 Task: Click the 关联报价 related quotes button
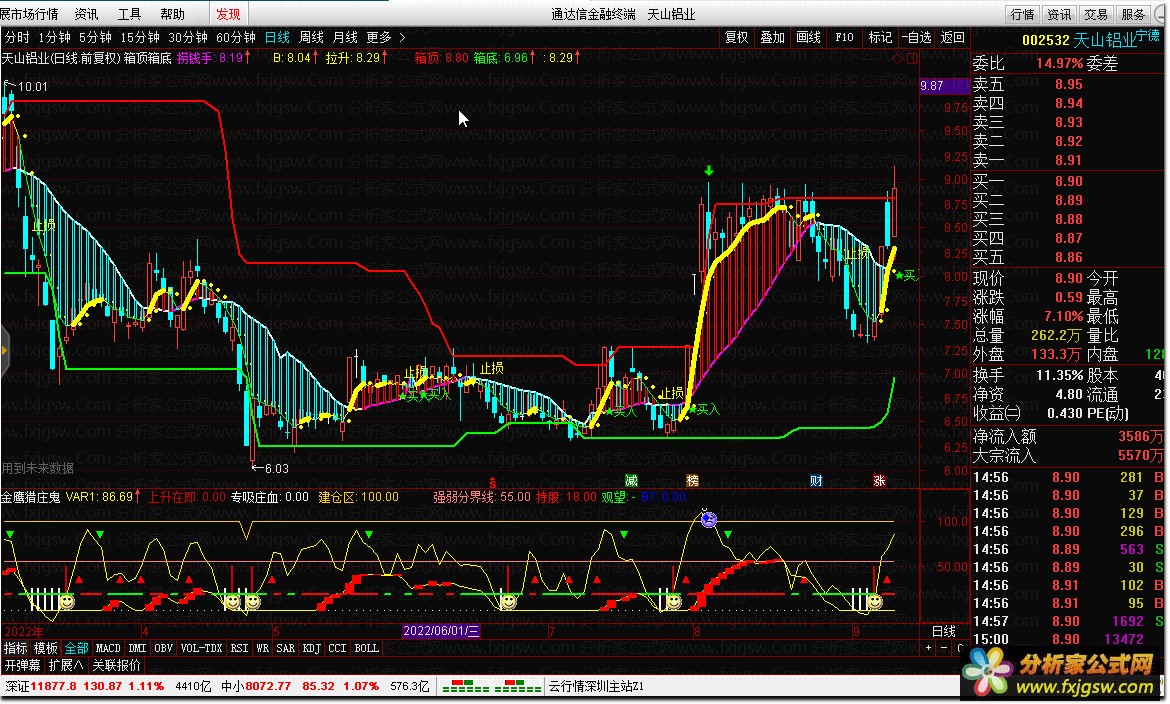point(116,664)
